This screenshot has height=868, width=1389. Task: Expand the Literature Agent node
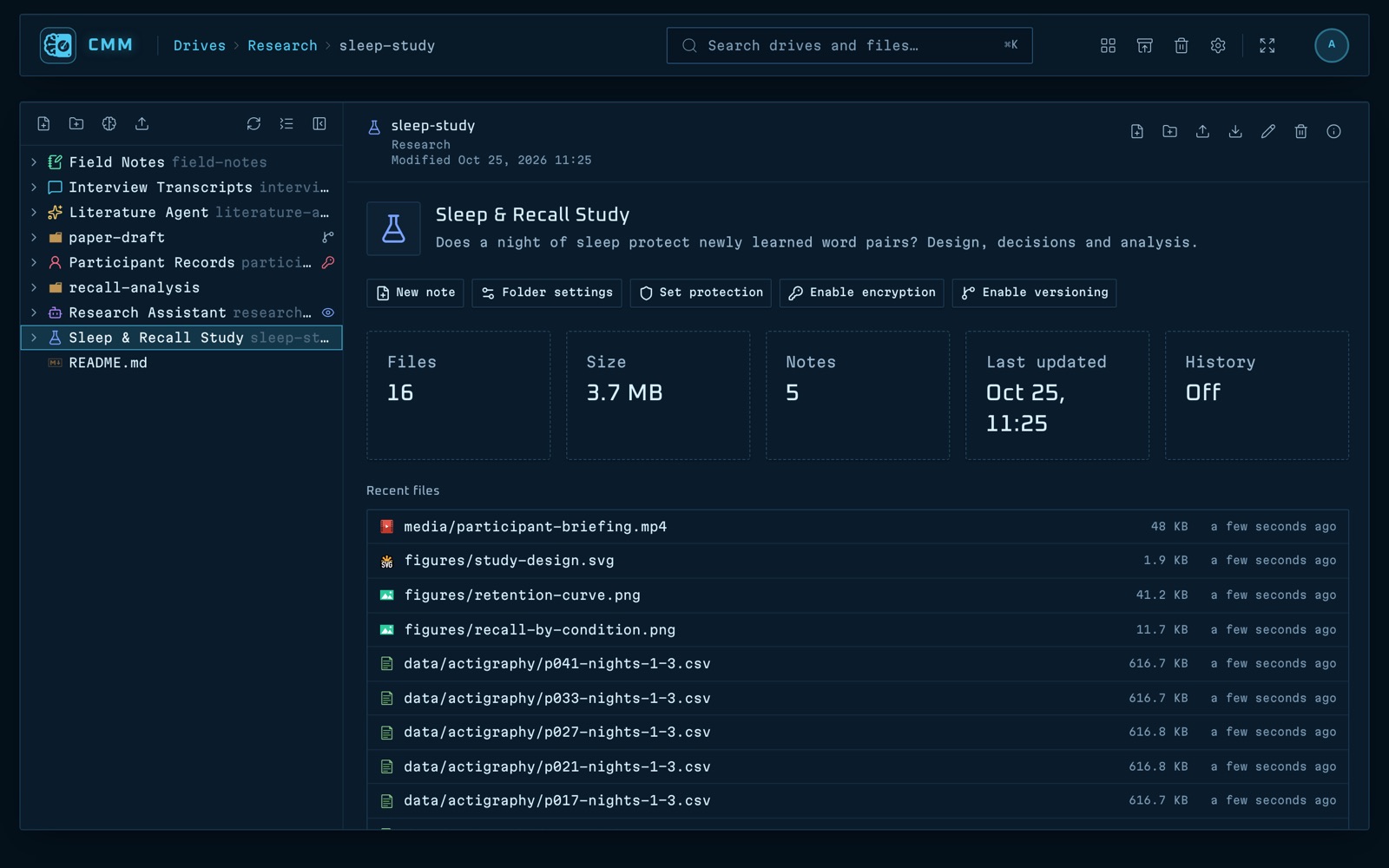34,213
